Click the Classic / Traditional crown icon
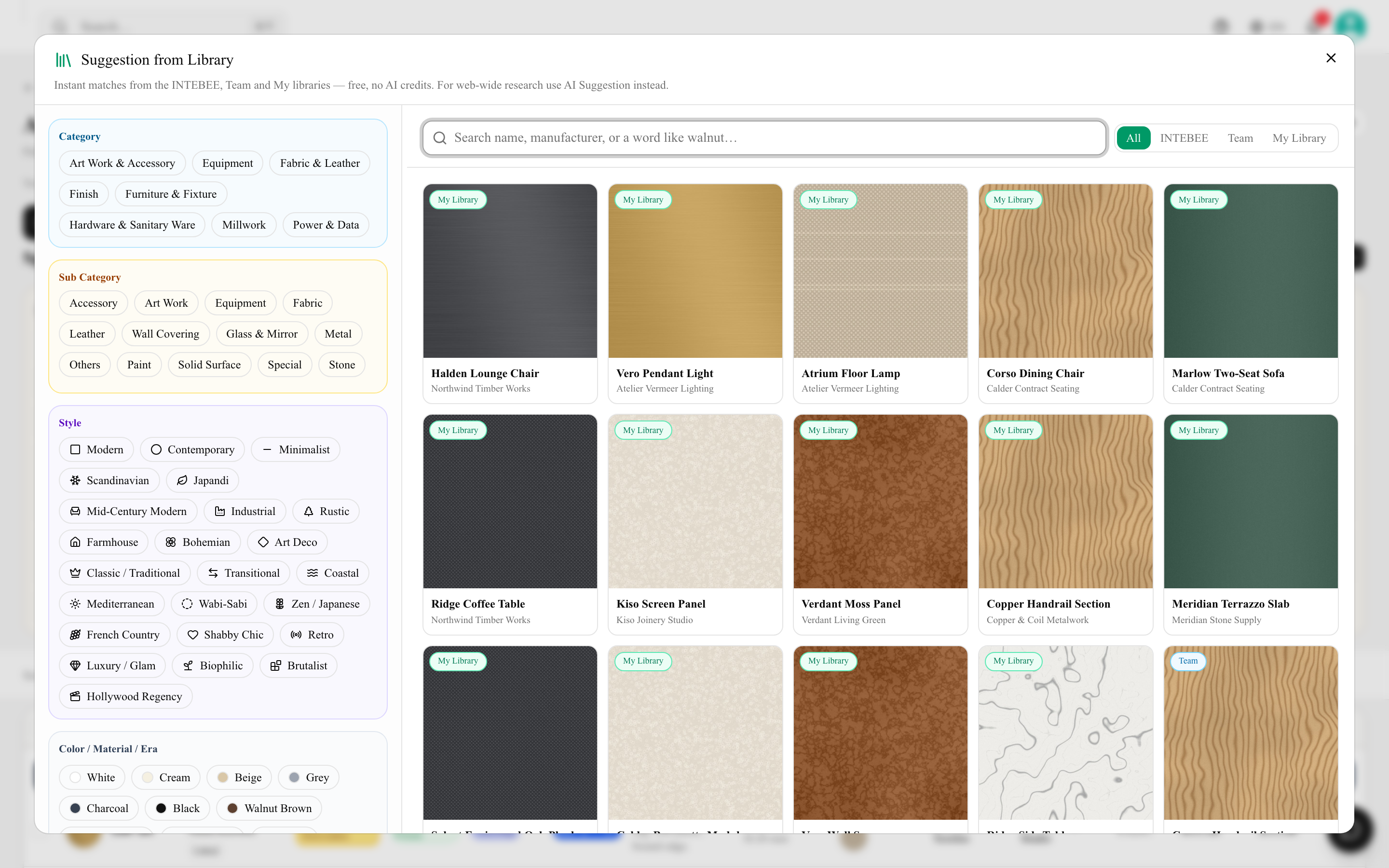 pyautogui.click(x=75, y=573)
